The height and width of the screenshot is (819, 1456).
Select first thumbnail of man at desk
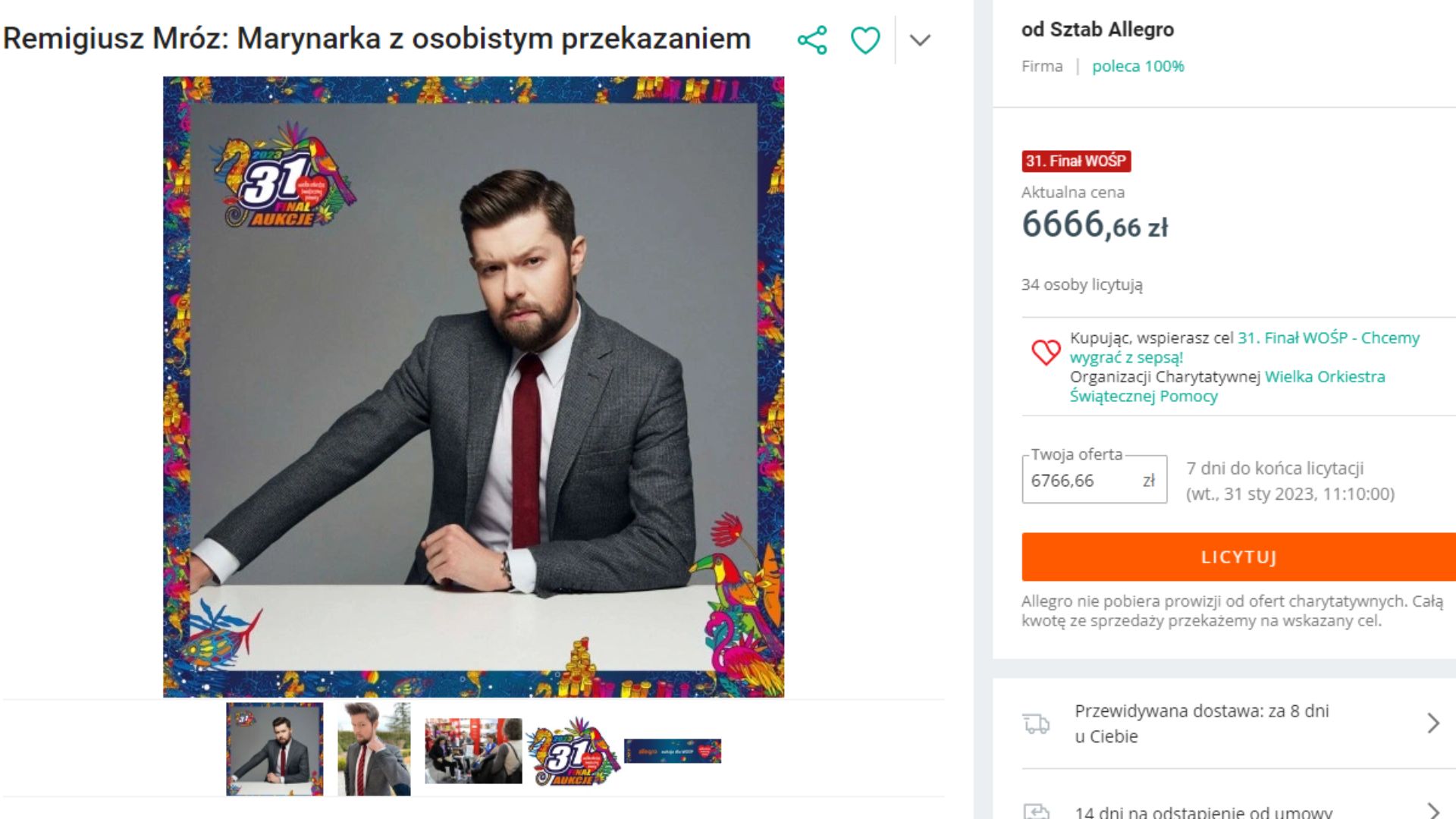275,749
